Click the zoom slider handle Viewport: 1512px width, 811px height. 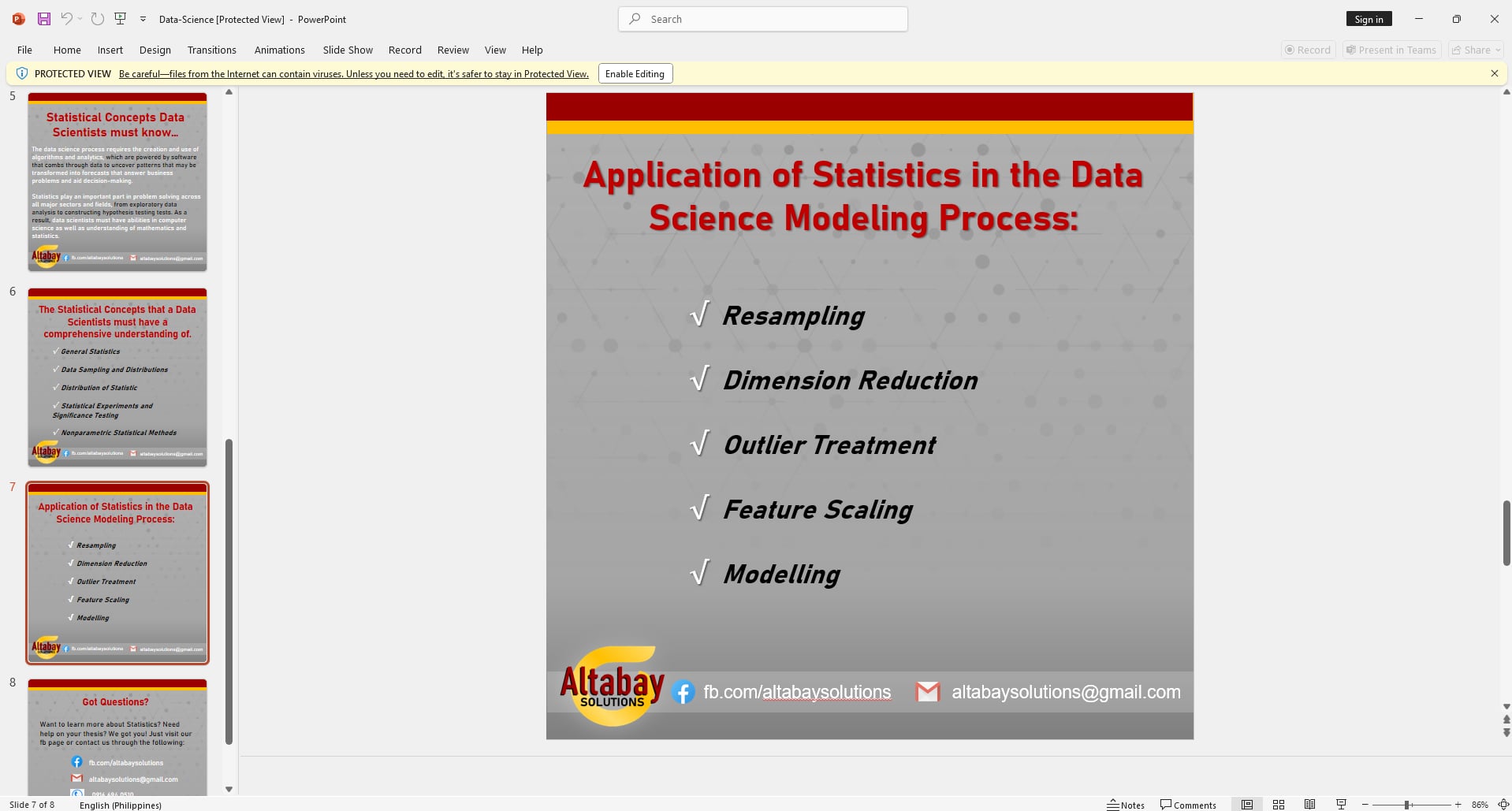tap(1407, 805)
